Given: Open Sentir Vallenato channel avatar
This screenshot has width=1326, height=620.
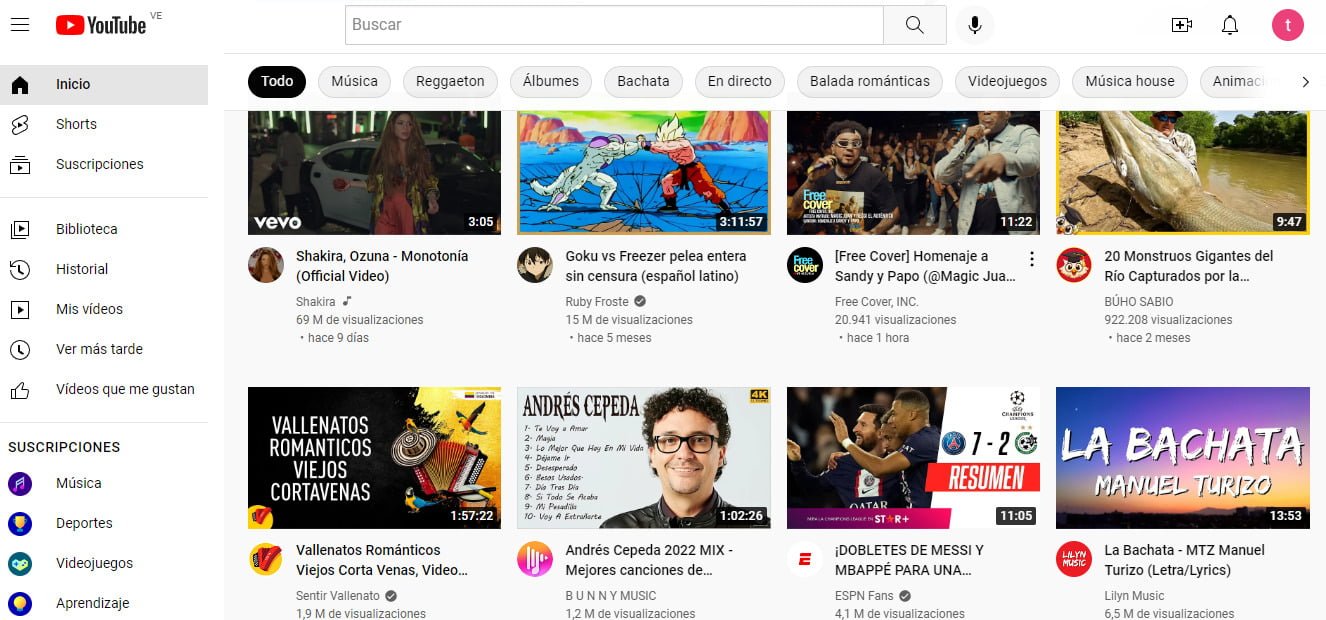Looking at the screenshot, I should (266, 559).
